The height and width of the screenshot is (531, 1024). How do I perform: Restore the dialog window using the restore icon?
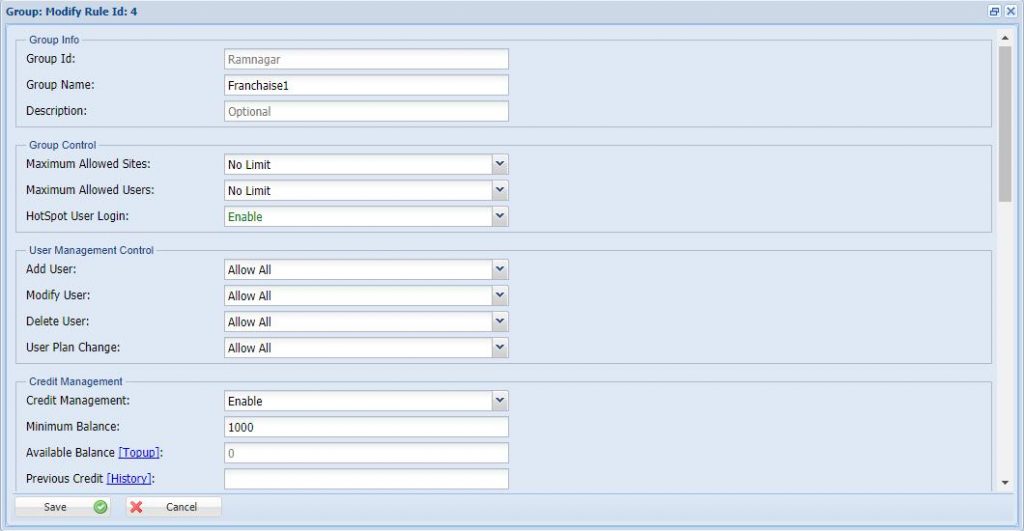pyautogui.click(x=994, y=11)
